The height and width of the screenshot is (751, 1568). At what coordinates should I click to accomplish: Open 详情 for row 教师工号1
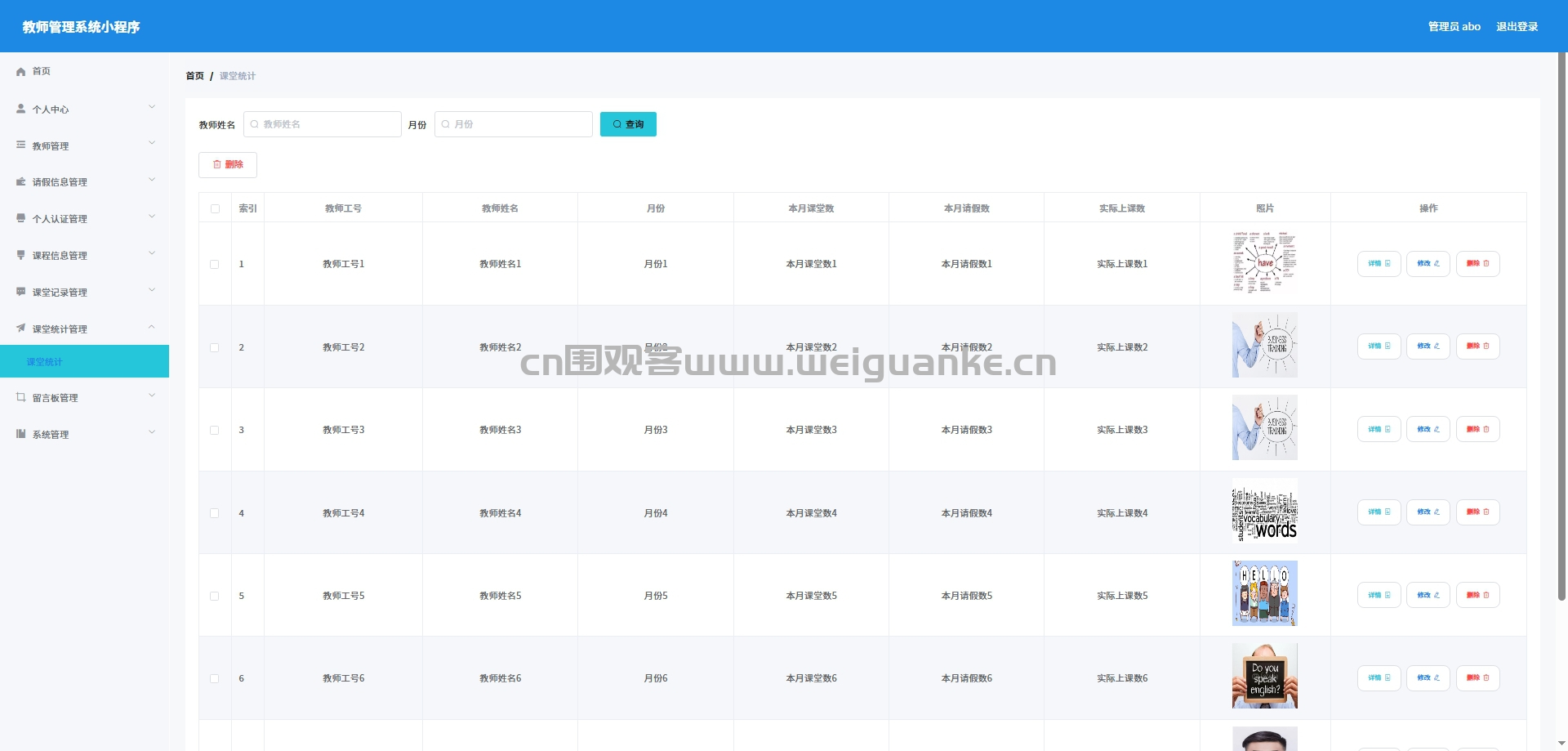click(x=1379, y=264)
